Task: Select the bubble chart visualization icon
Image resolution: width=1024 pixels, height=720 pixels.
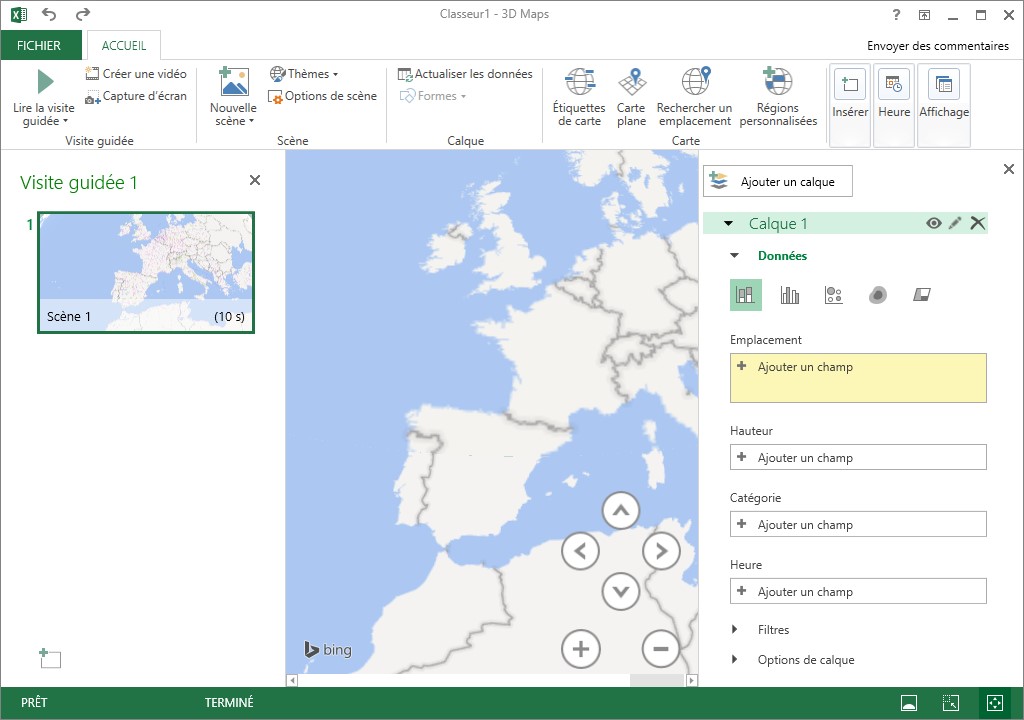Action: coord(834,295)
